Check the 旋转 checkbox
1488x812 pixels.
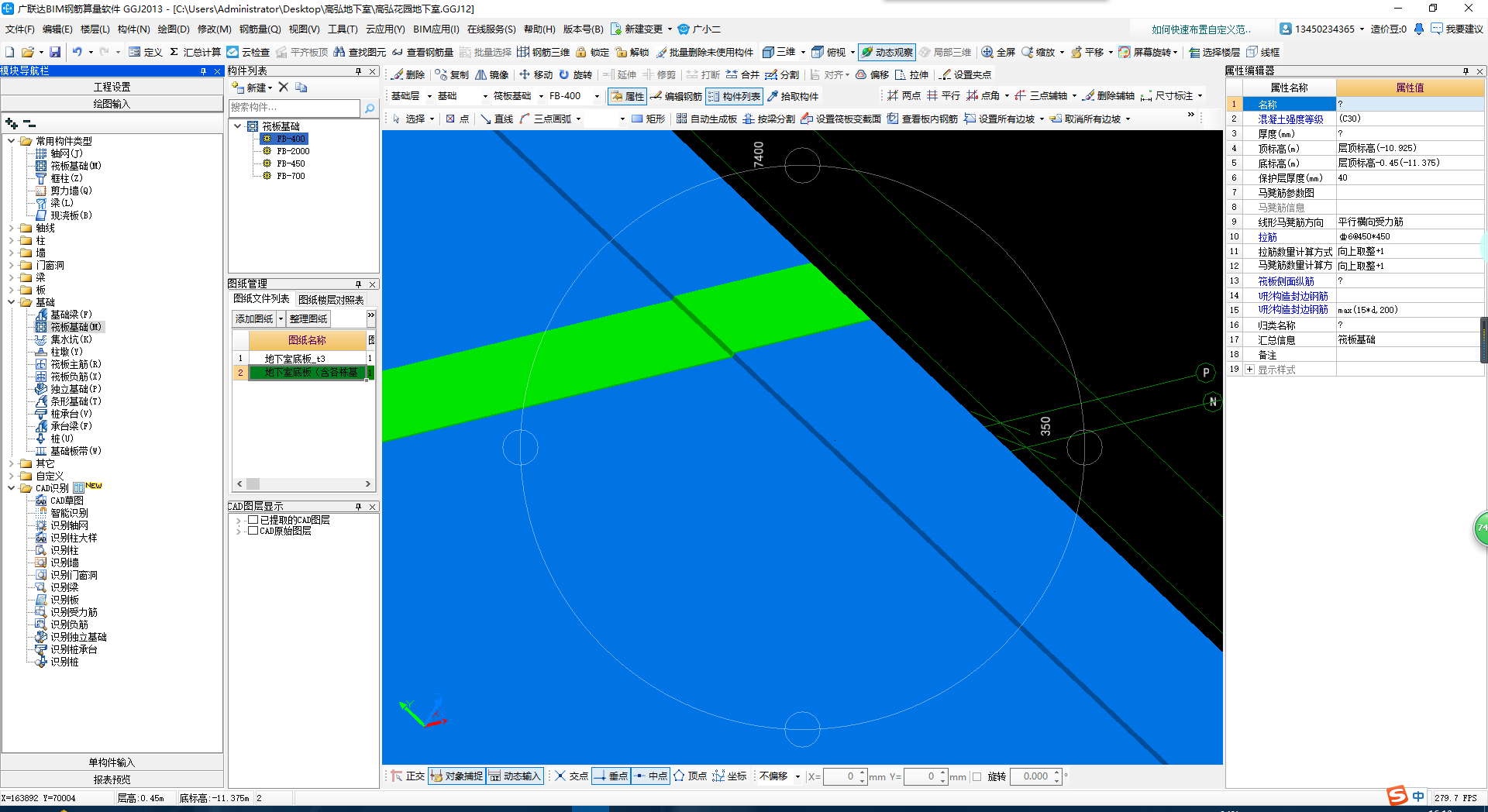(x=976, y=776)
